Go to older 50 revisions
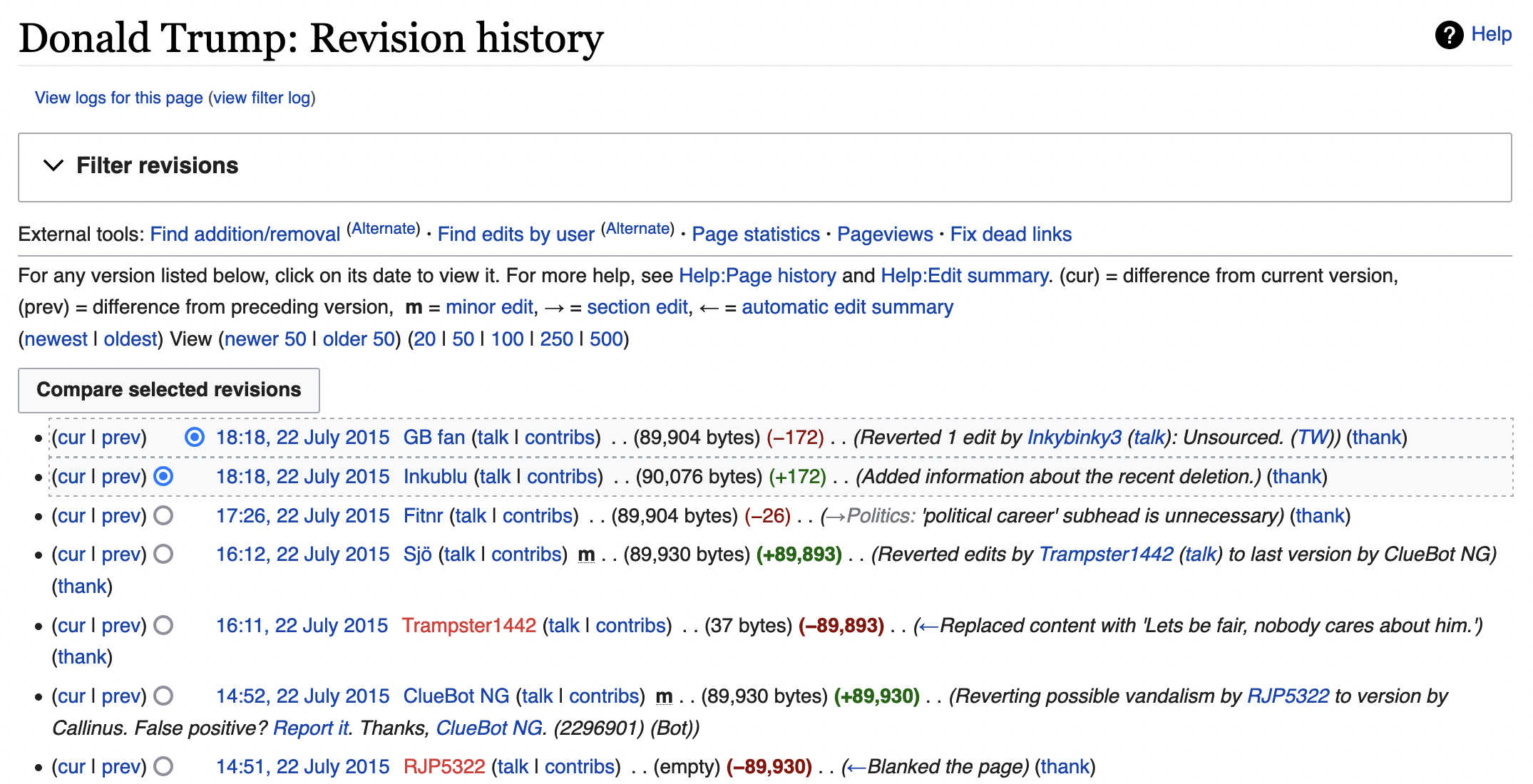1533x784 pixels. [x=358, y=339]
